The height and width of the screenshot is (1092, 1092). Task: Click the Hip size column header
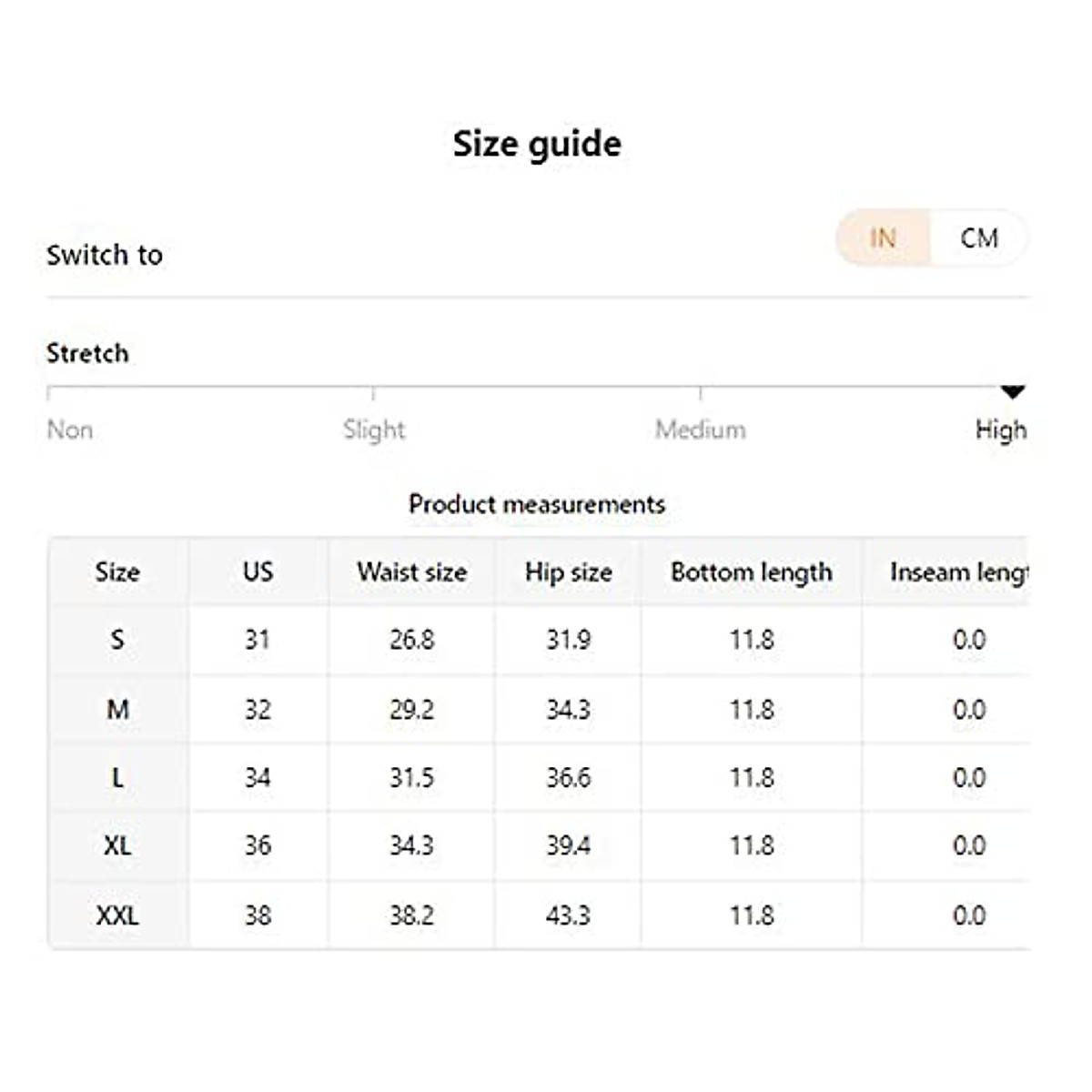(x=568, y=572)
